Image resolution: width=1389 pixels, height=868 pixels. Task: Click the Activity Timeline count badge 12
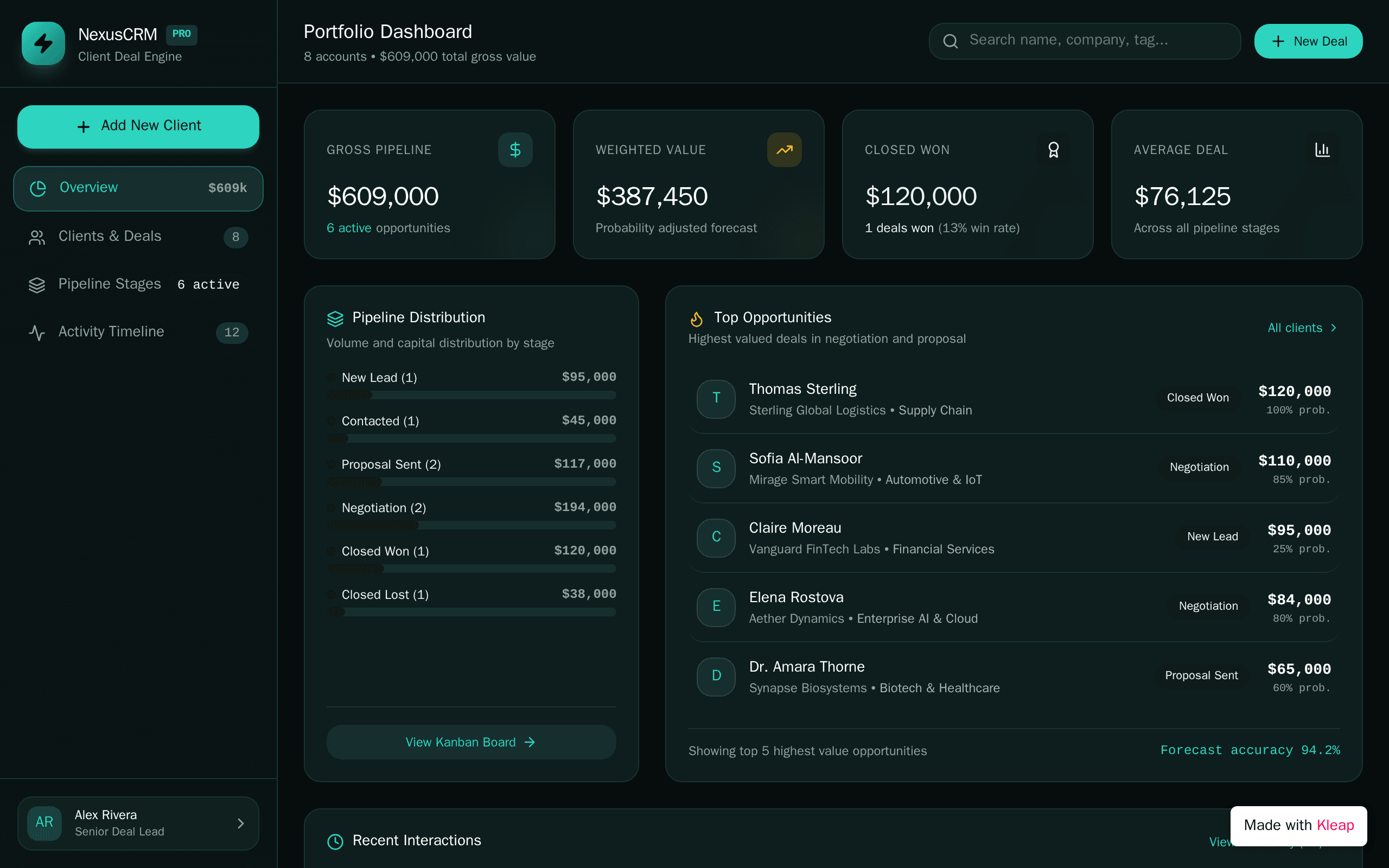click(232, 333)
